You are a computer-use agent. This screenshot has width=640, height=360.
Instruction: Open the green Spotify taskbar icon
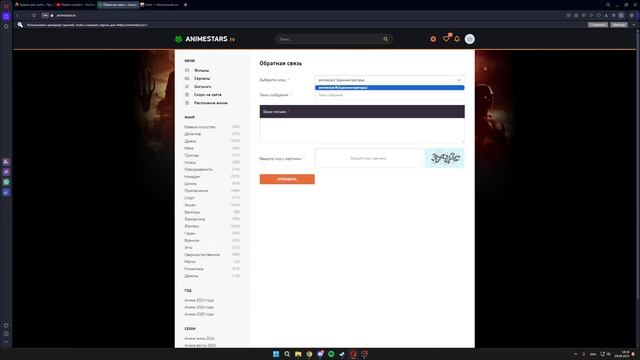331,354
